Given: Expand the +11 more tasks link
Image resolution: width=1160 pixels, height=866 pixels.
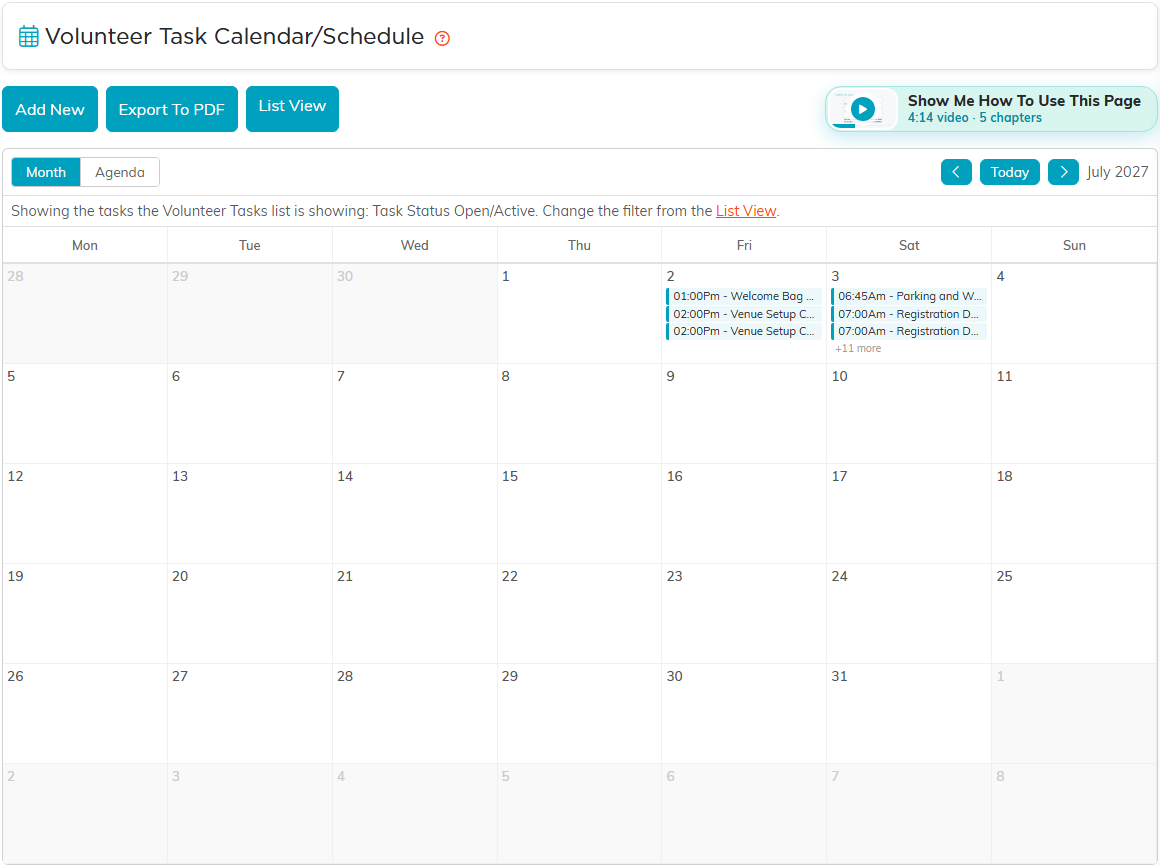Looking at the screenshot, I should (x=858, y=348).
